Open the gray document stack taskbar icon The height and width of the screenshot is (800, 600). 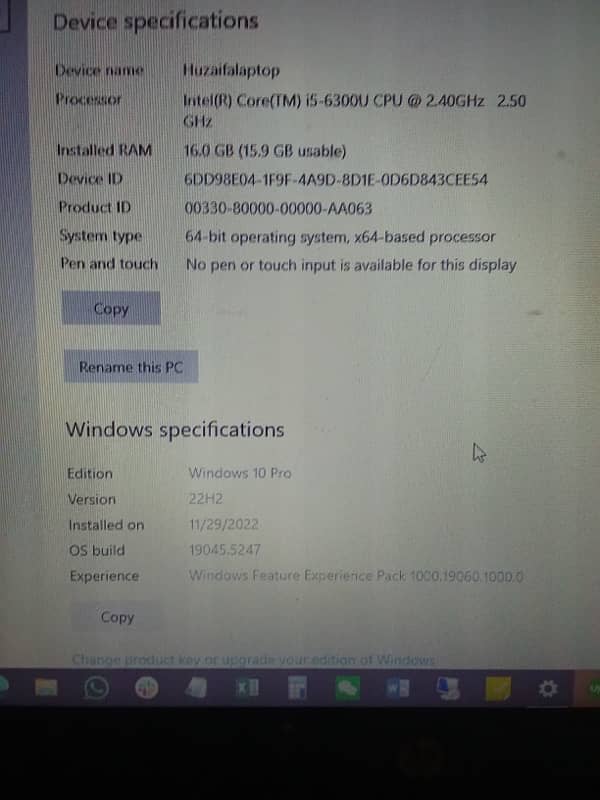(x=196, y=688)
